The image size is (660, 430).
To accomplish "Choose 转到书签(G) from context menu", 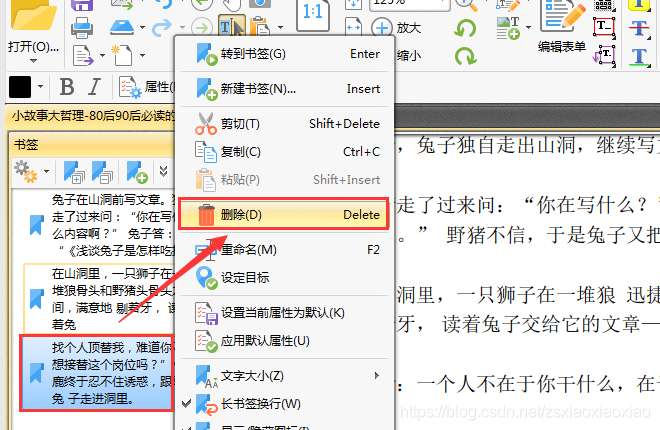I will pyautogui.click(x=284, y=54).
